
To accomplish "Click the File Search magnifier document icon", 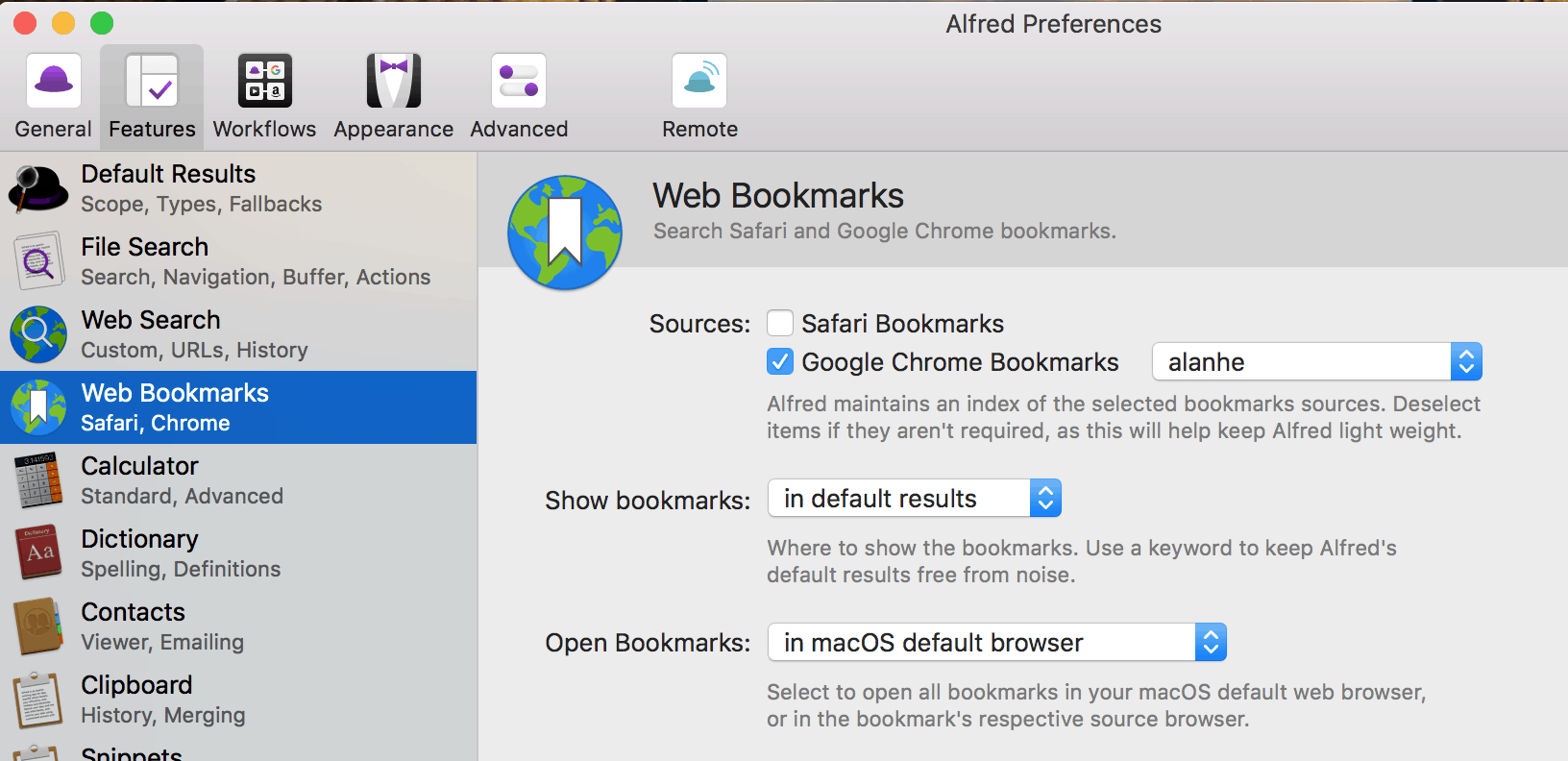I will pyautogui.click(x=38, y=261).
